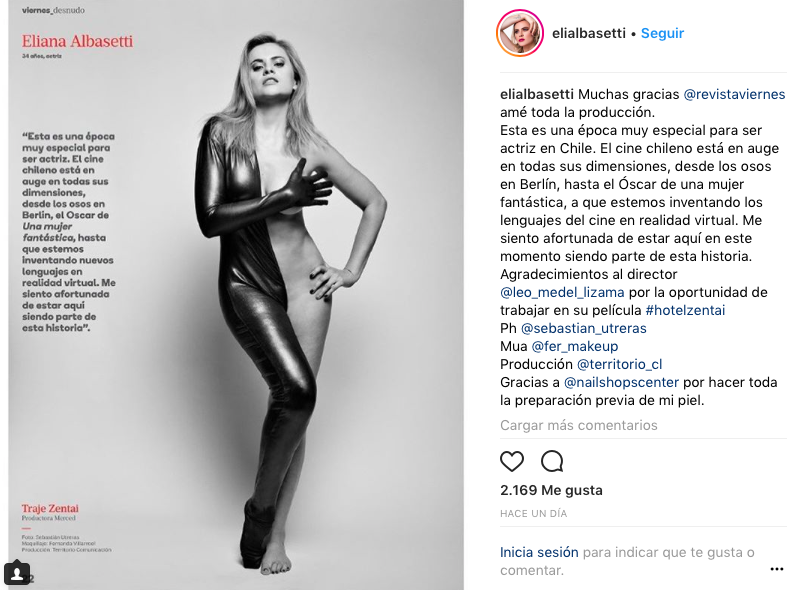Open the three-dot more options menu
Image resolution: width=806 pixels, height=590 pixels.
click(x=777, y=569)
